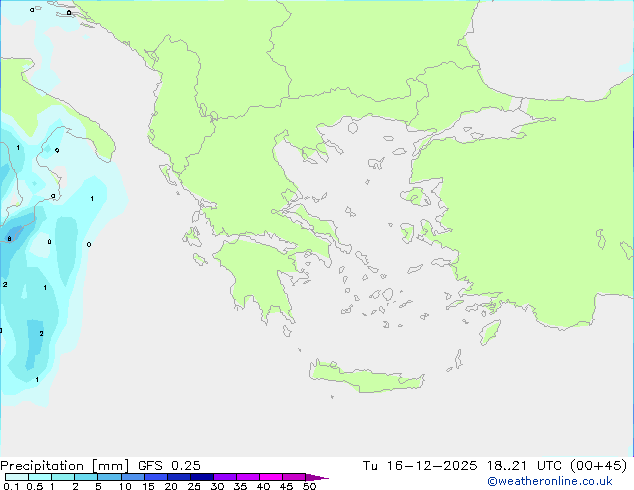
Task: Click the 1–2 mm legend color swatch
Action: tap(63, 477)
